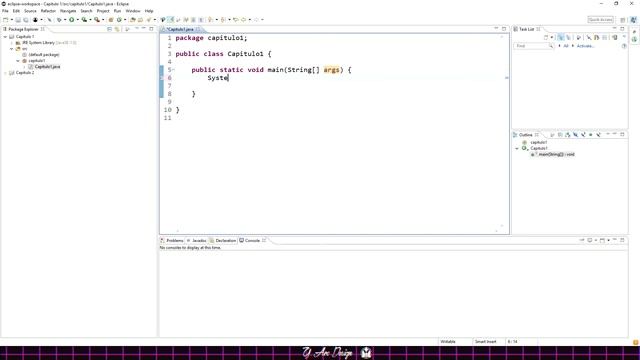Click the Find field in Task List
Screen dimensions: 640x360
pyautogui.click(x=534, y=46)
